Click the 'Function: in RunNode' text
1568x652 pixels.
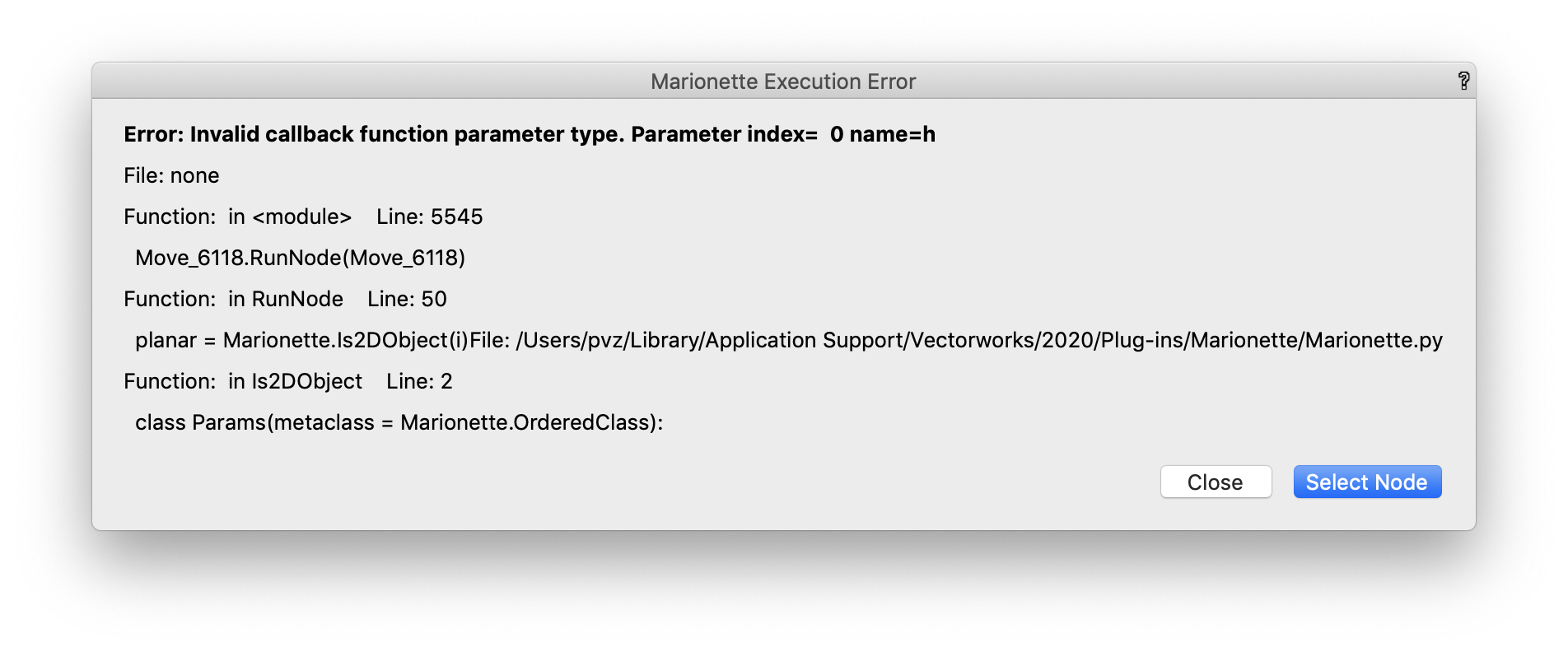coord(233,299)
